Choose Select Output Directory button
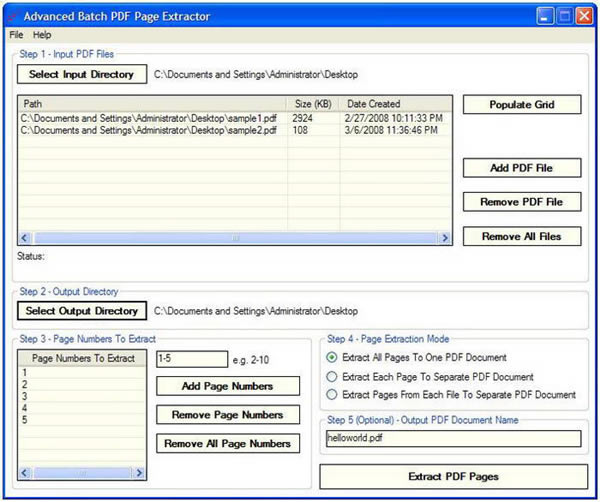Image resolution: width=600 pixels, height=502 pixels. (82, 311)
